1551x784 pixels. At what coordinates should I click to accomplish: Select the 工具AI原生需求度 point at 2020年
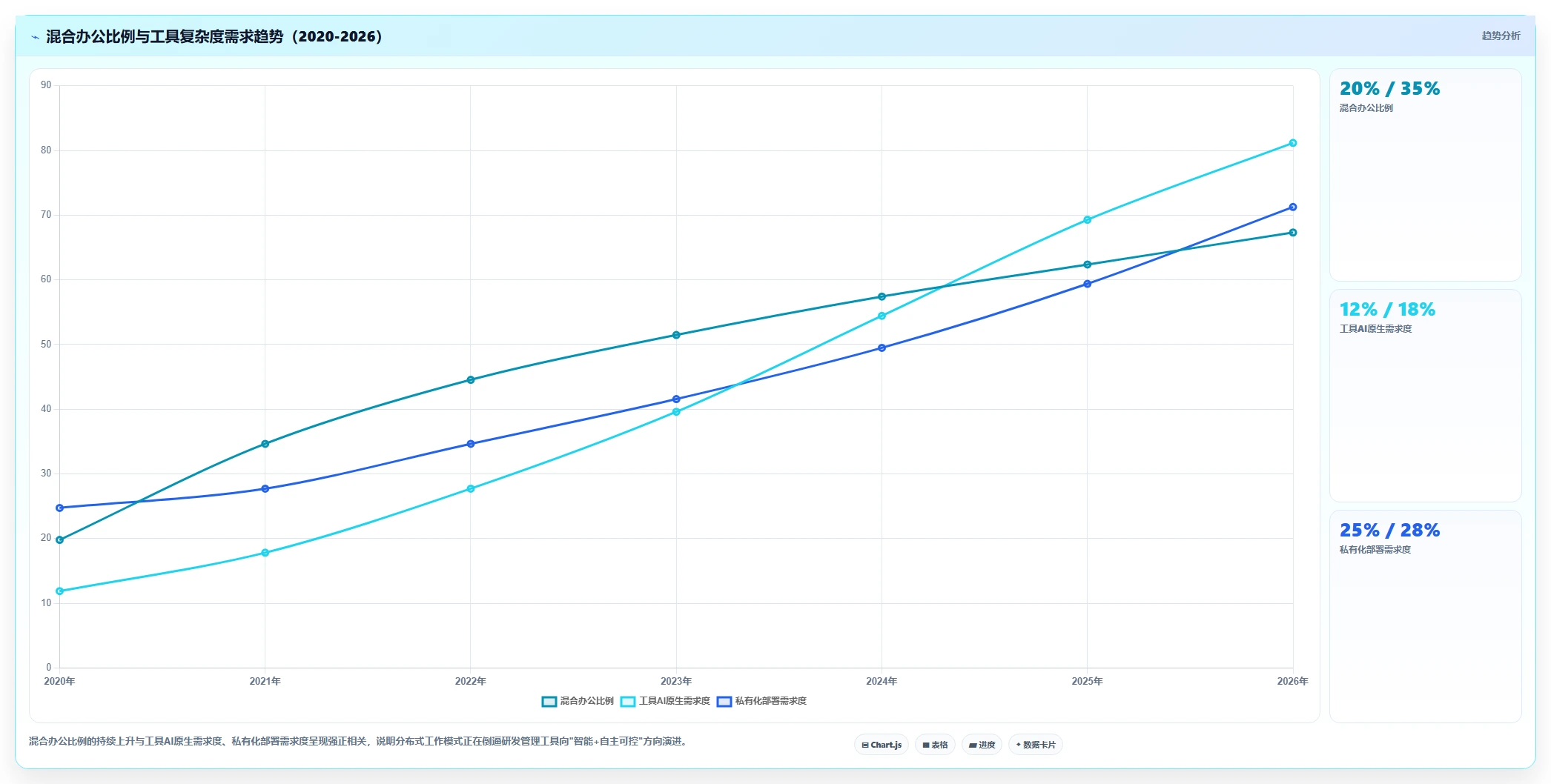(x=60, y=591)
